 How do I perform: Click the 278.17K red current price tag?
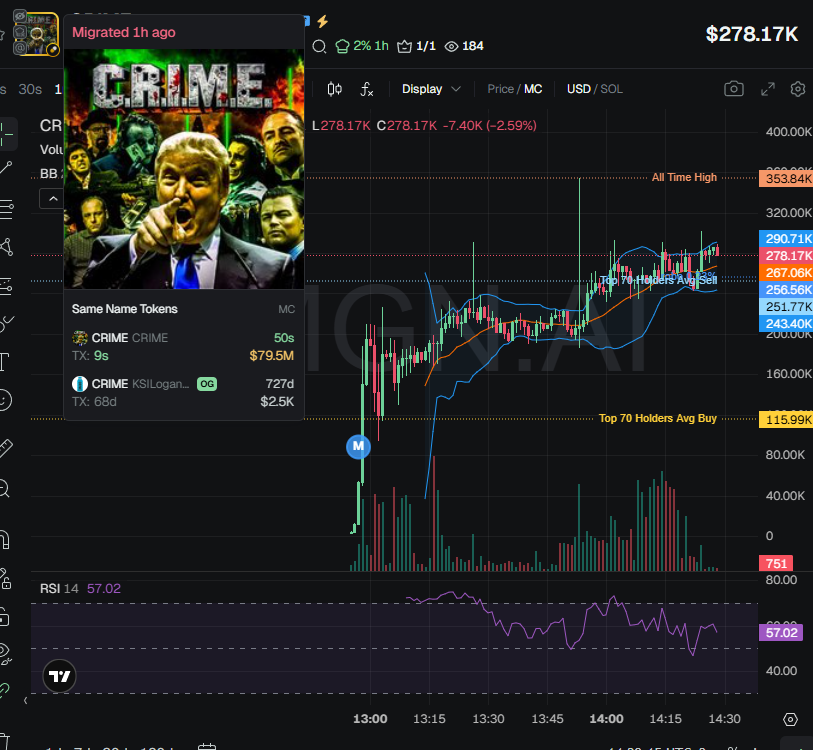(x=786, y=255)
